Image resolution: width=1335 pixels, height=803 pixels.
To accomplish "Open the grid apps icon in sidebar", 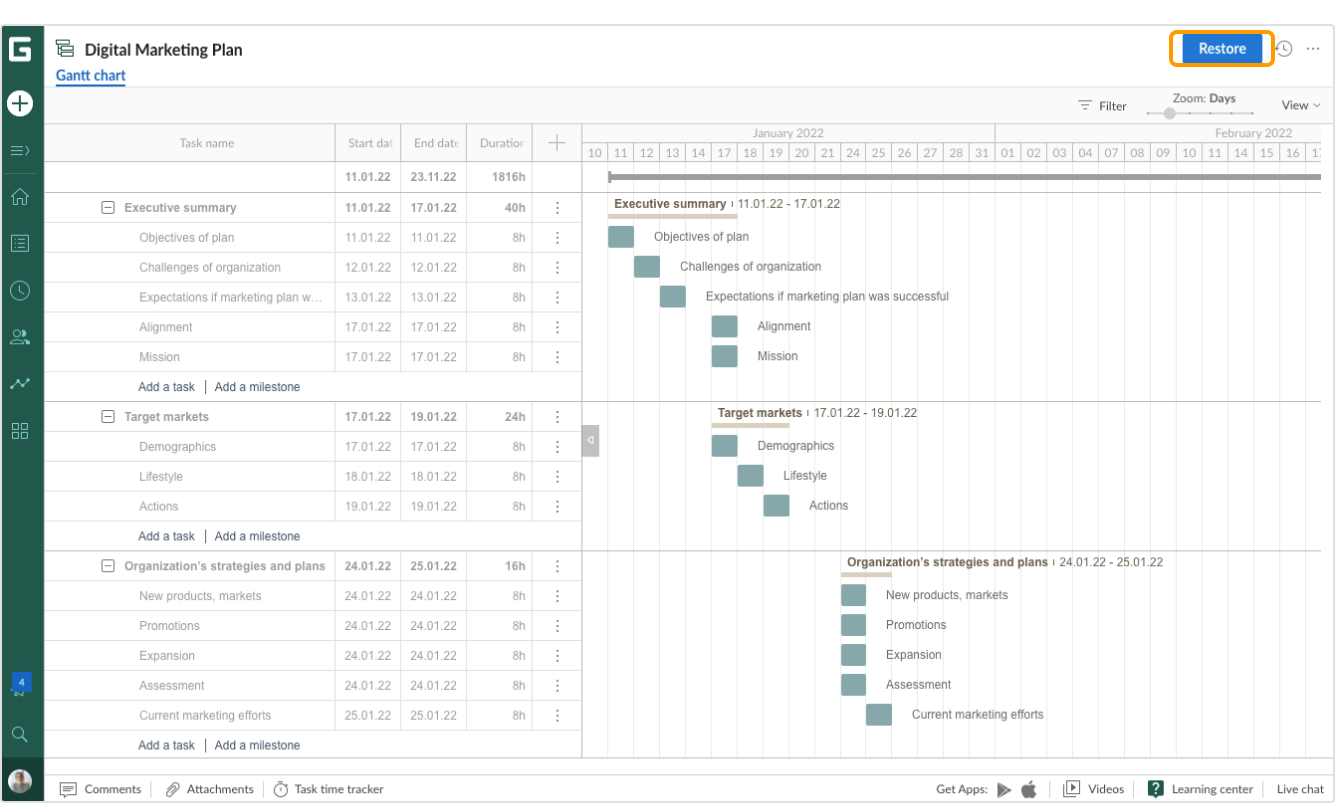I will point(20,431).
